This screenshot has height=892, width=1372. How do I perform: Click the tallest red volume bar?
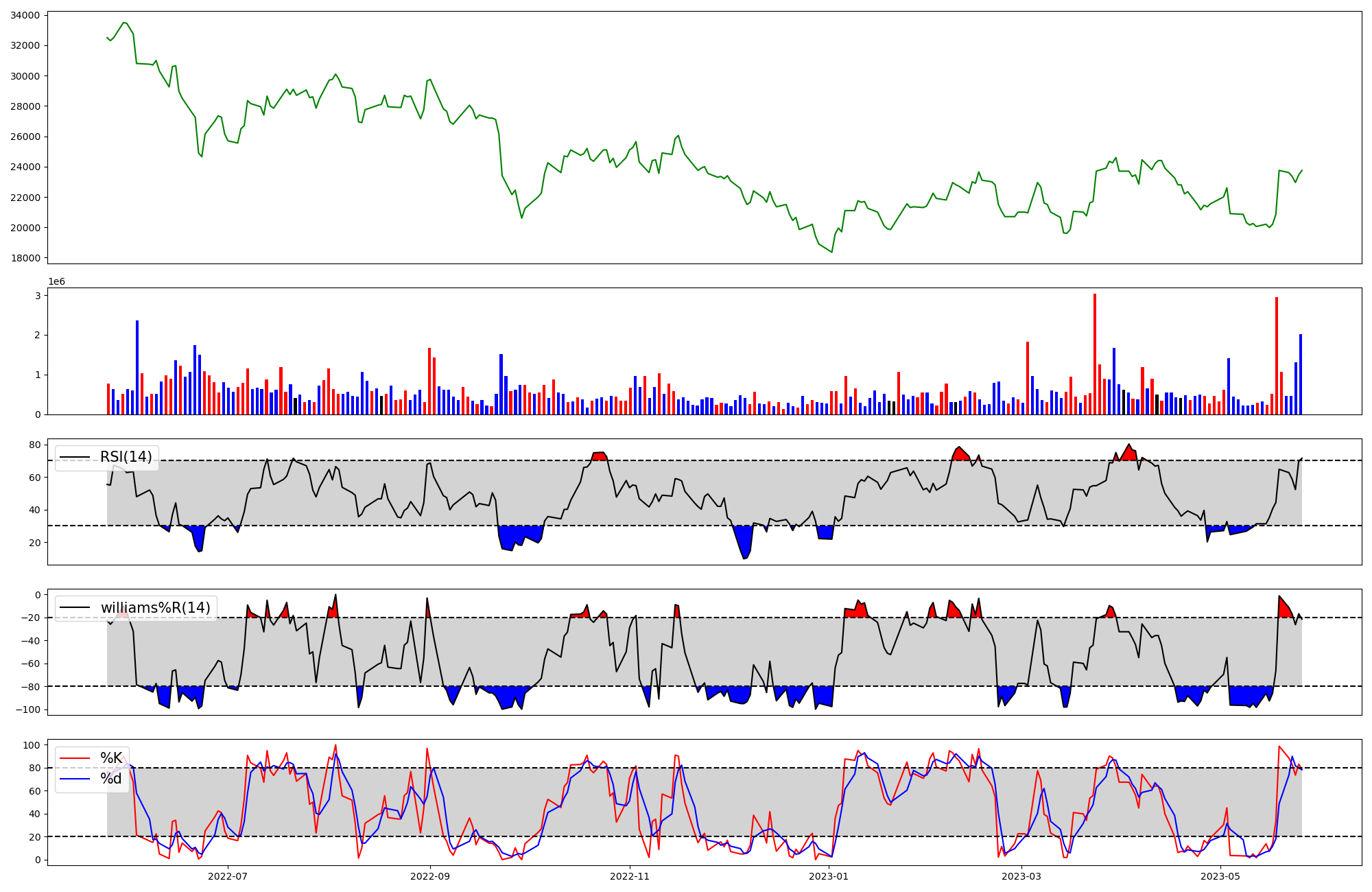(x=1095, y=354)
